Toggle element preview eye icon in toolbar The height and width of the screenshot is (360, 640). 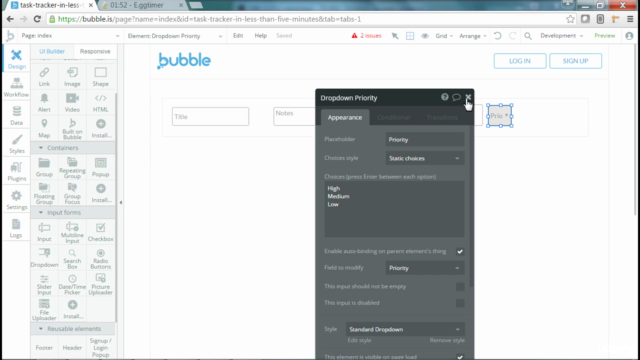click(x=425, y=36)
